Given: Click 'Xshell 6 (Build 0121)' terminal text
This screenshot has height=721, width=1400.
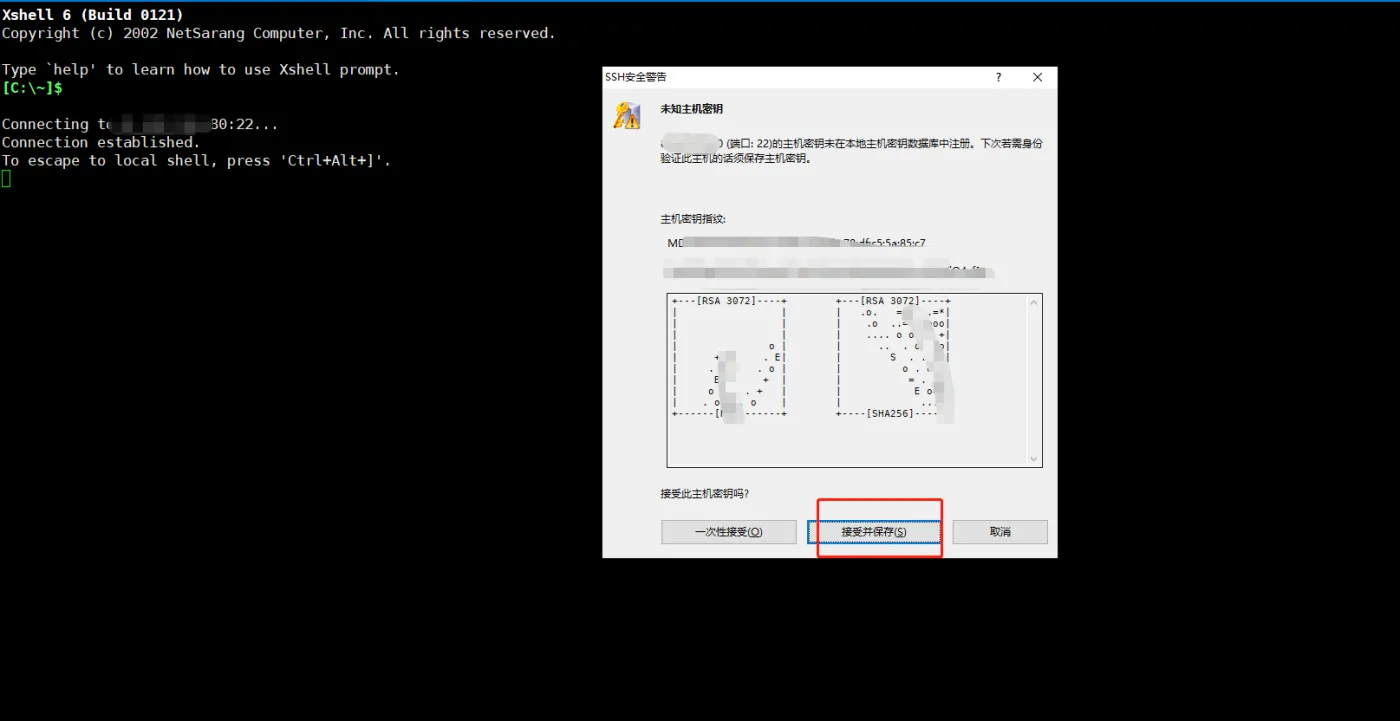Looking at the screenshot, I should click(92, 15).
